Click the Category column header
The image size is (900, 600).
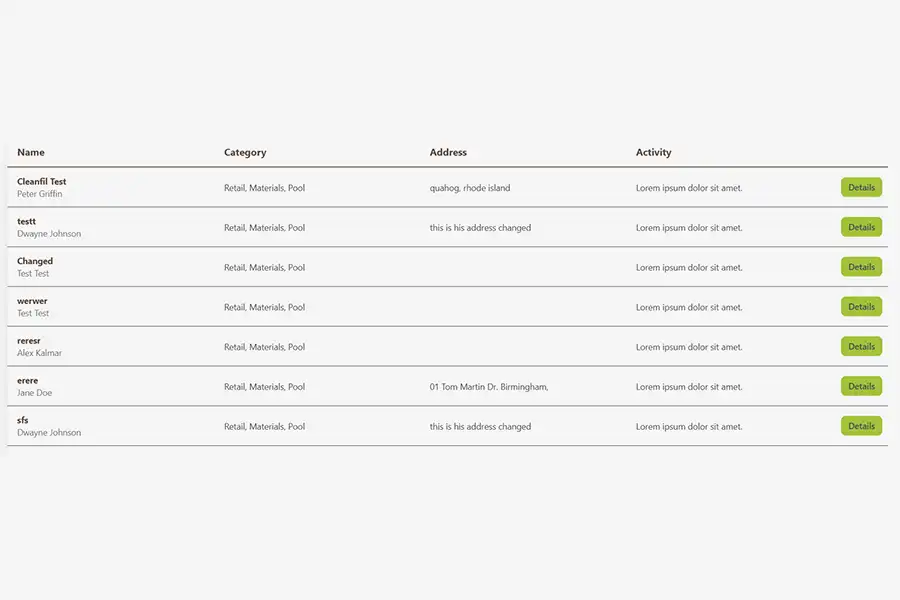(x=245, y=153)
